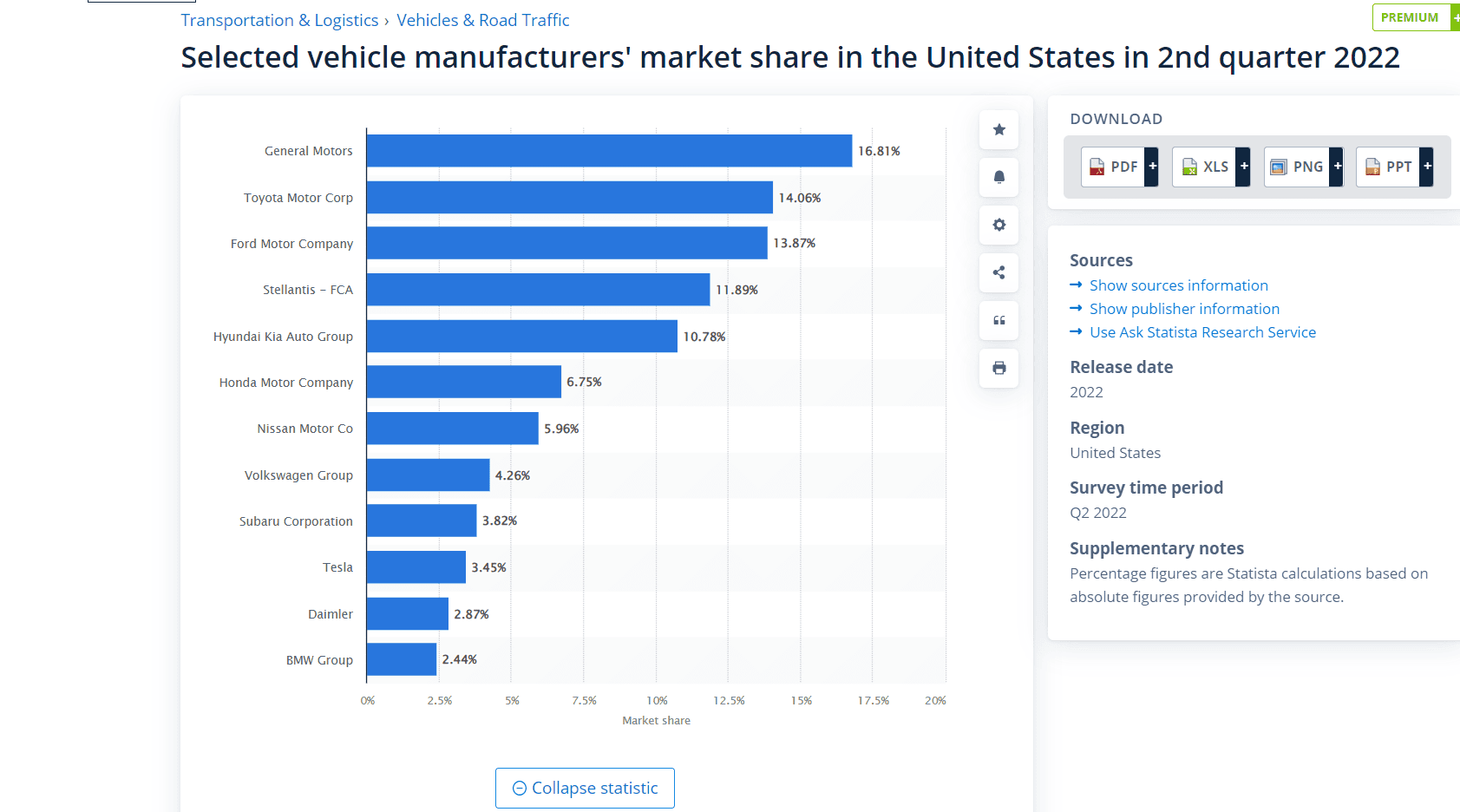Click the 6.75% value label
Image resolution: width=1460 pixels, height=812 pixels.
click(x=584, y=382)
